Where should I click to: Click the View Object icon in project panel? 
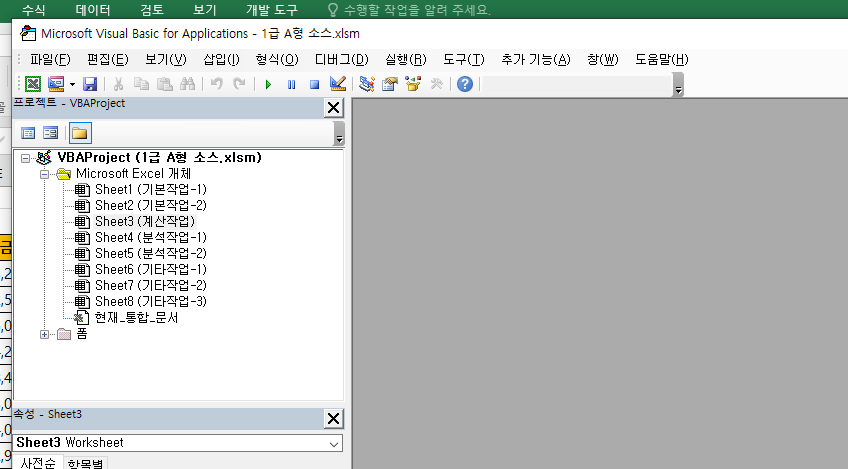[x=50, y=133]
